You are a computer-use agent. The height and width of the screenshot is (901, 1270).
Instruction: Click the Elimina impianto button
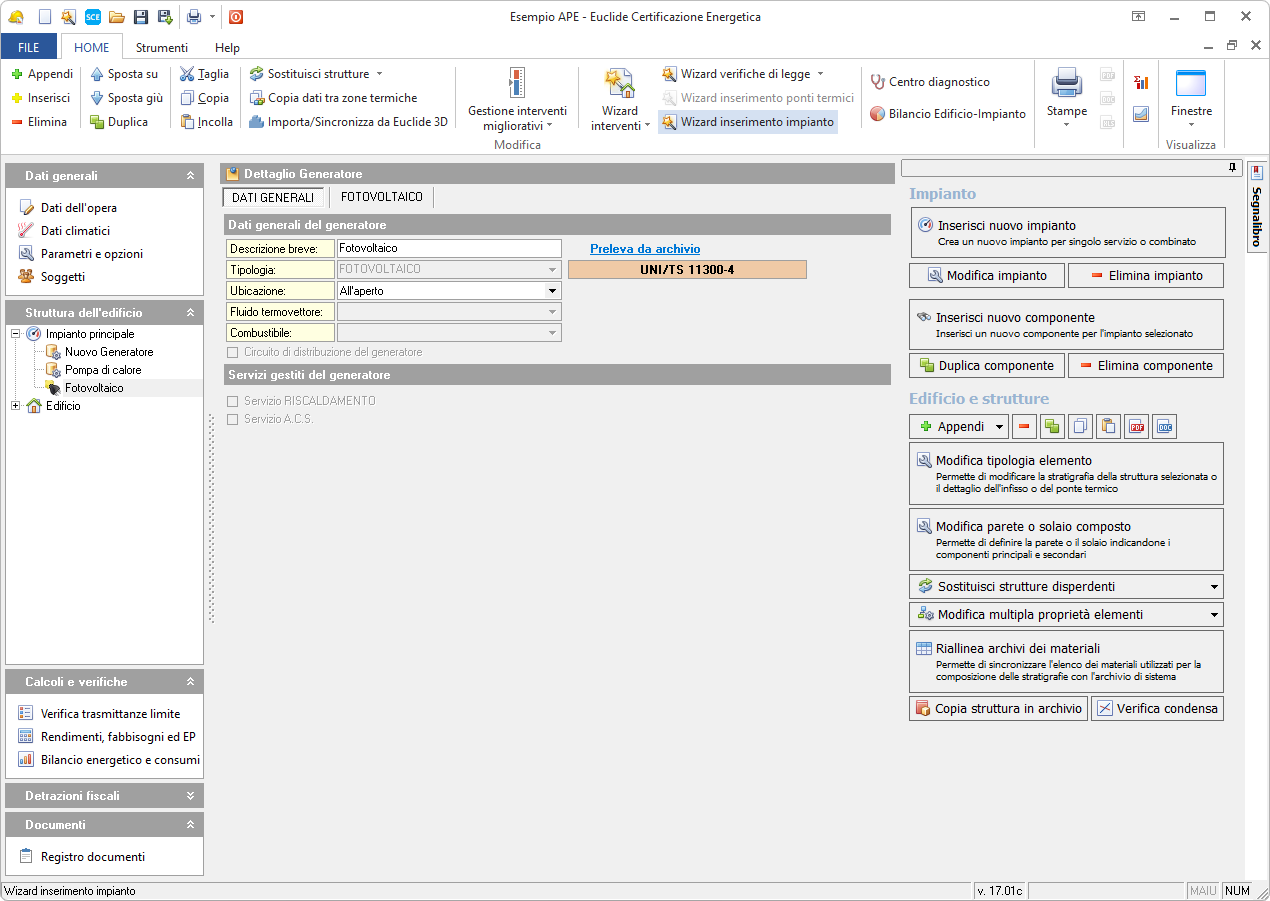pos(1145,276)
